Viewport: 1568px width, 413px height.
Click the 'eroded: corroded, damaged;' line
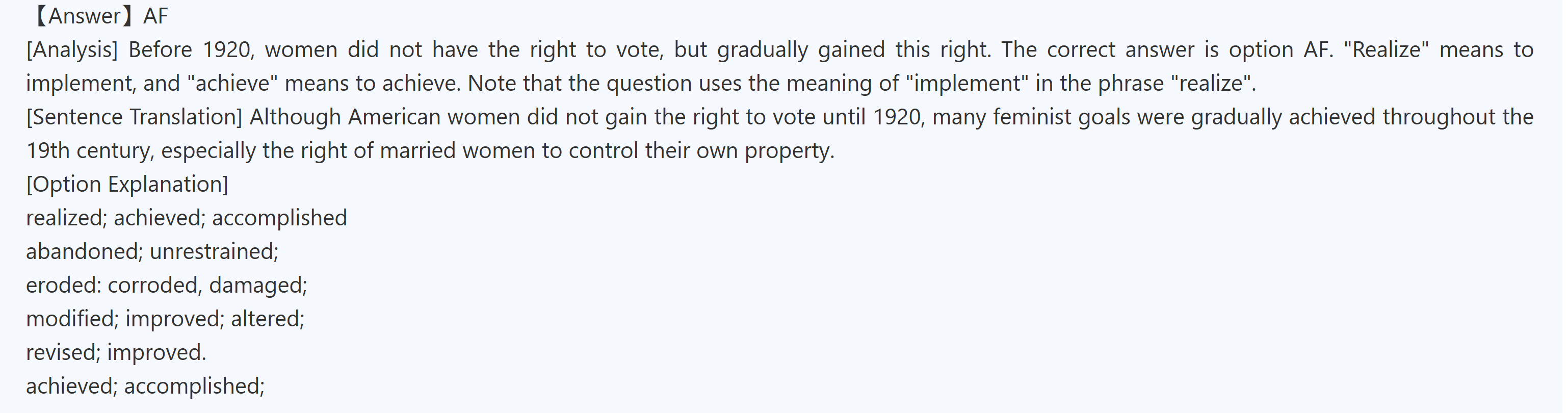click(x=166, y=285)
